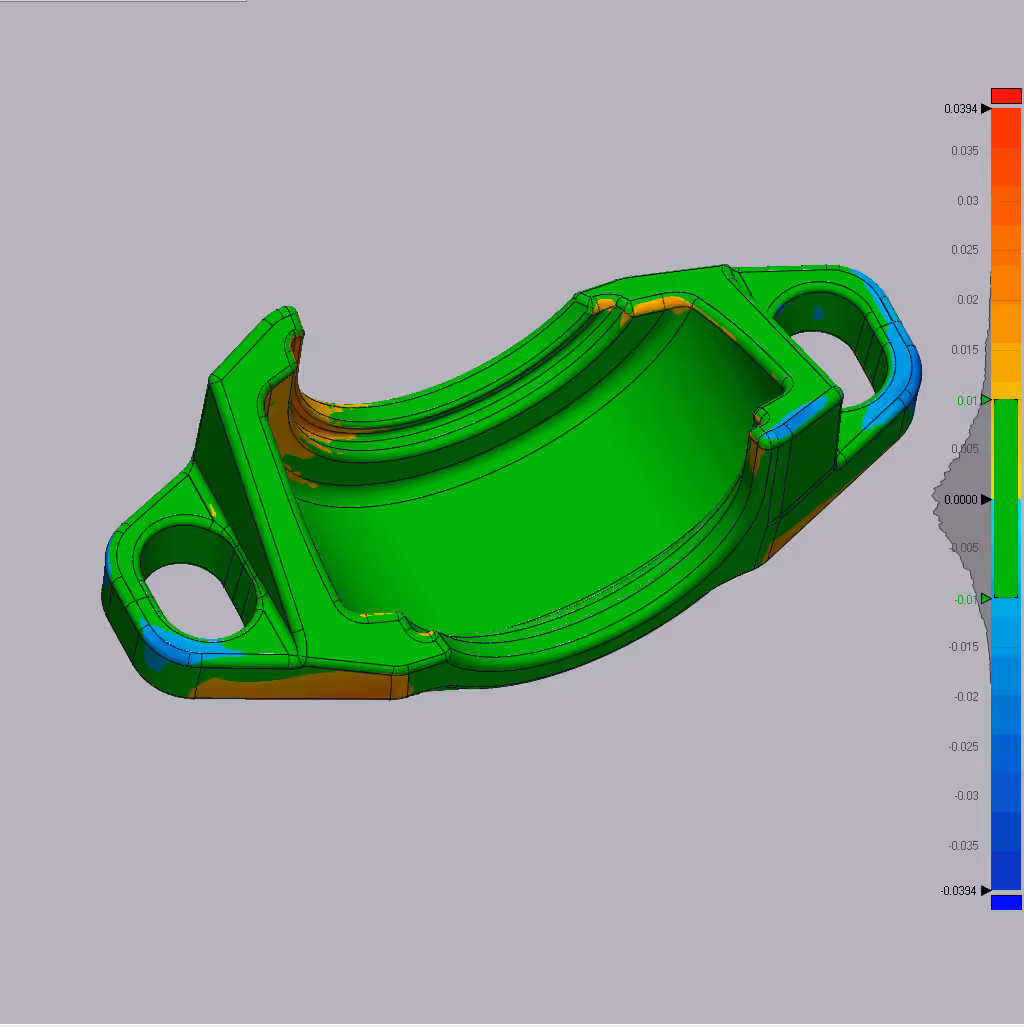Click the green in-tolerance band on color scale
The height and width of the screenshot is (1027, 1024).
1006,499
